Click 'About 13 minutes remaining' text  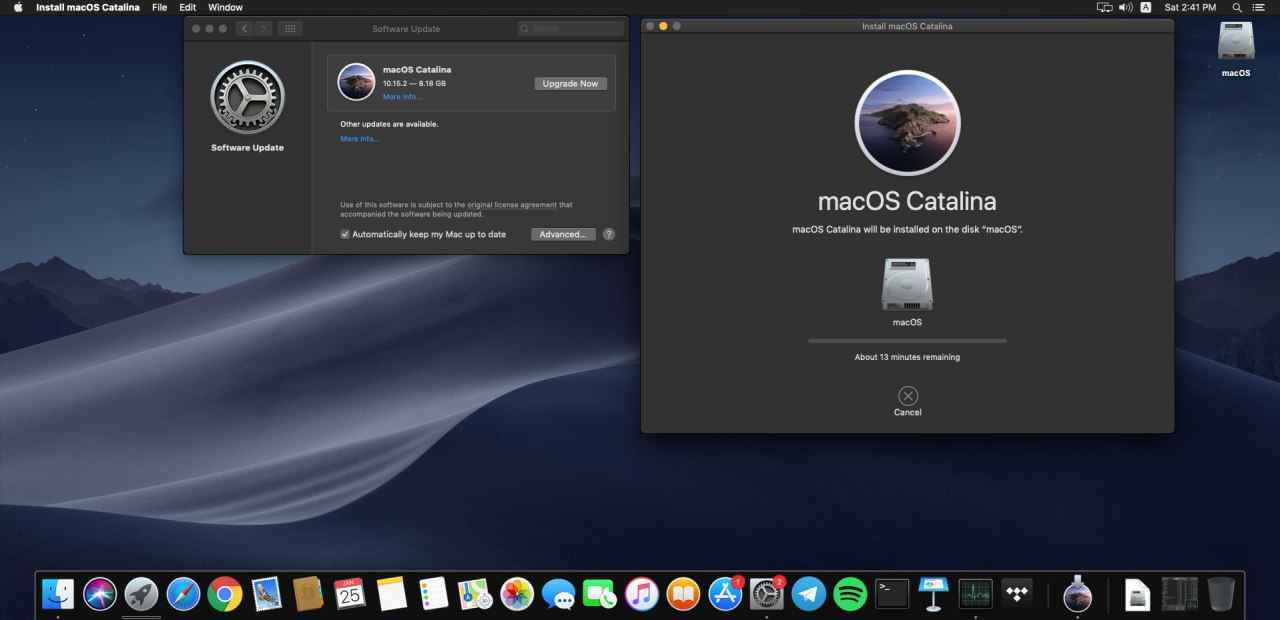click(x=907, y=357)
